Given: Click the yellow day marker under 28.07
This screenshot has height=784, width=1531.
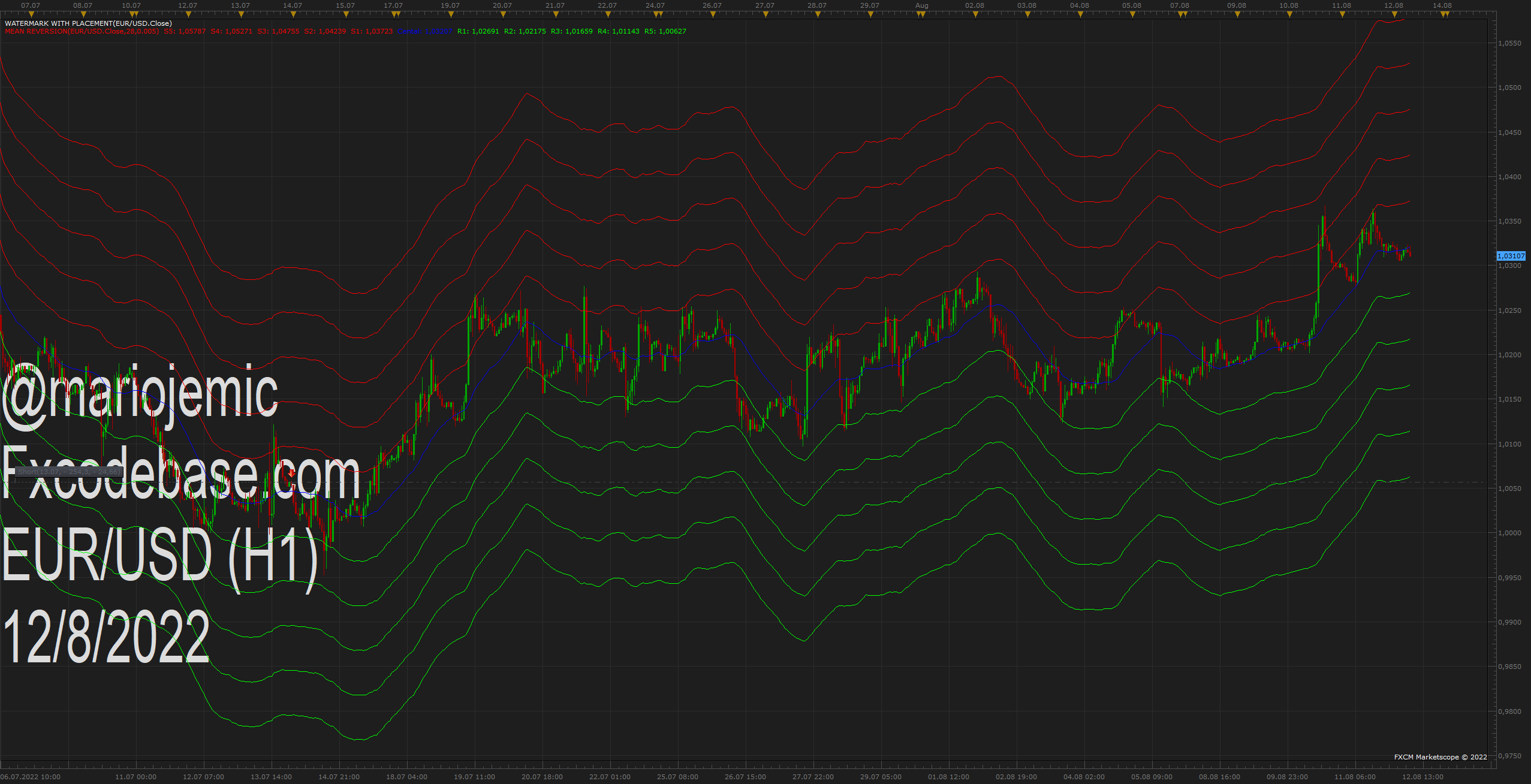Looking at the screenshot, I should click(x=818, y=14).
